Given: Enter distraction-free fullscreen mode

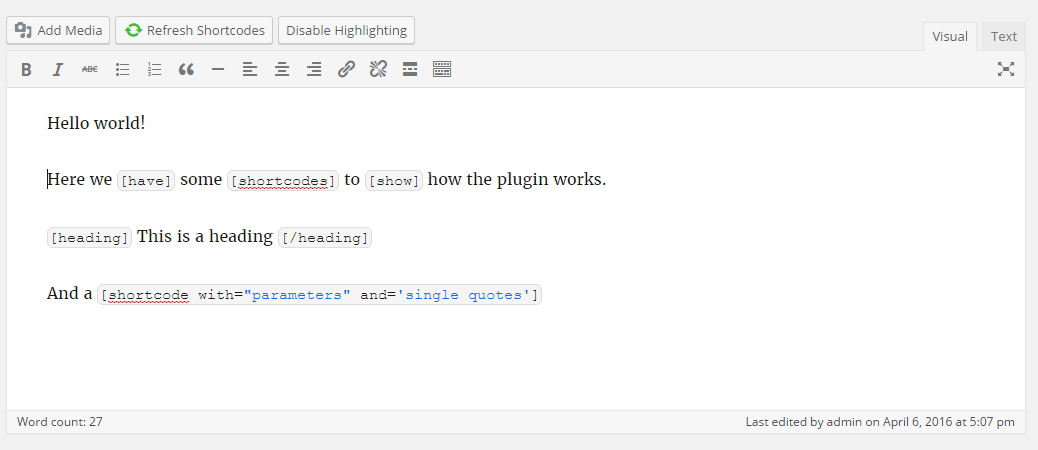Looking at the screenshot, I should pos(1006,69).
